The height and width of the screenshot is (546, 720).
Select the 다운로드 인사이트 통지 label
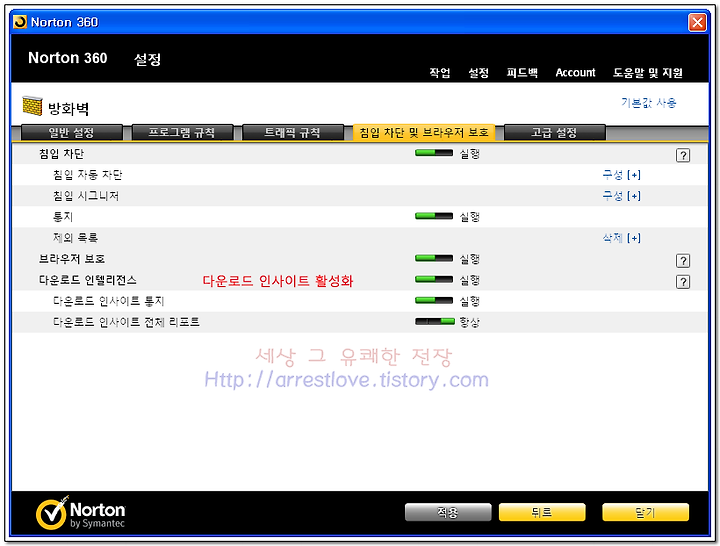(x=108, y=301)
